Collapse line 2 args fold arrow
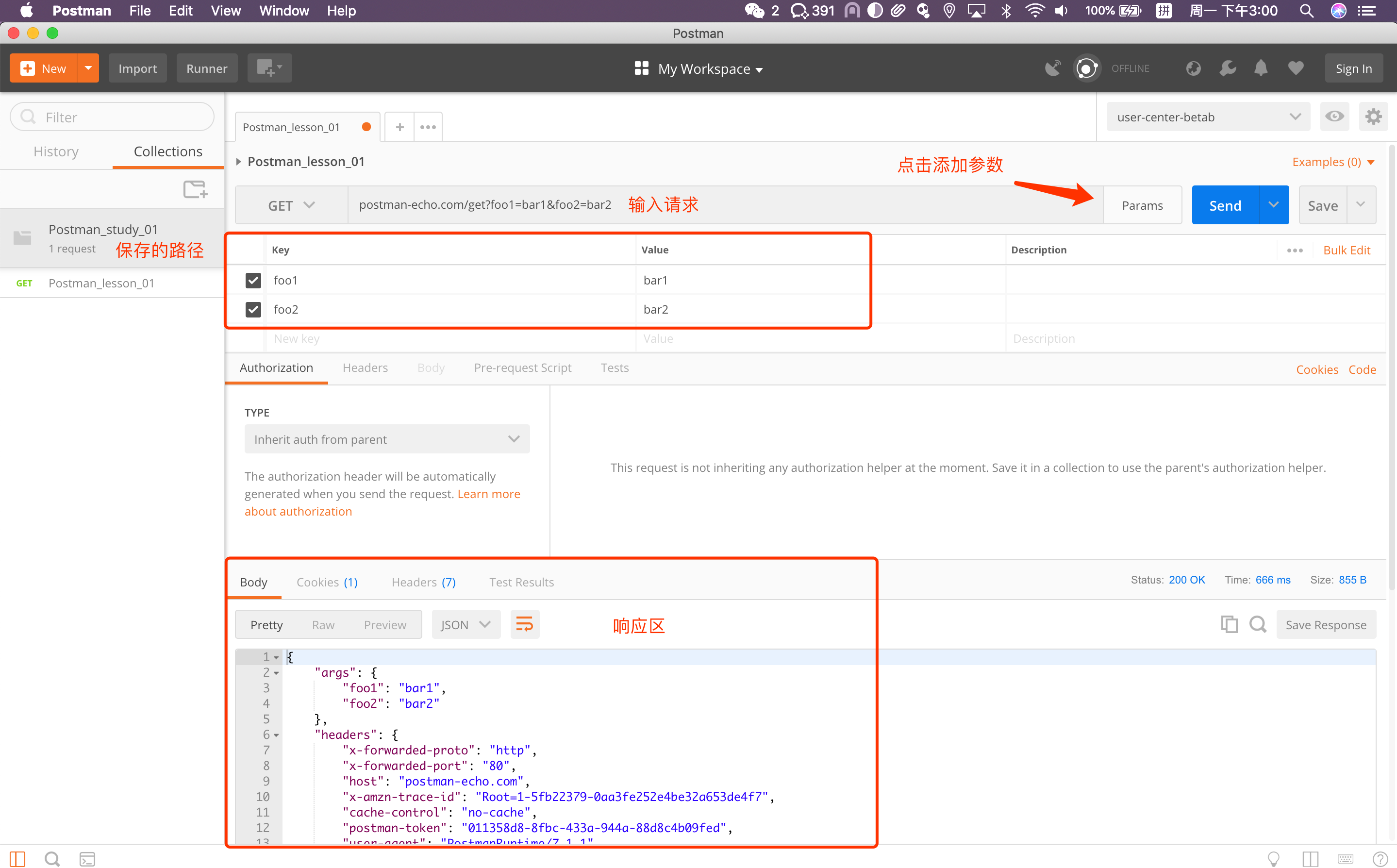This screenshot has height=868, width=1397. tap(276, 673)
